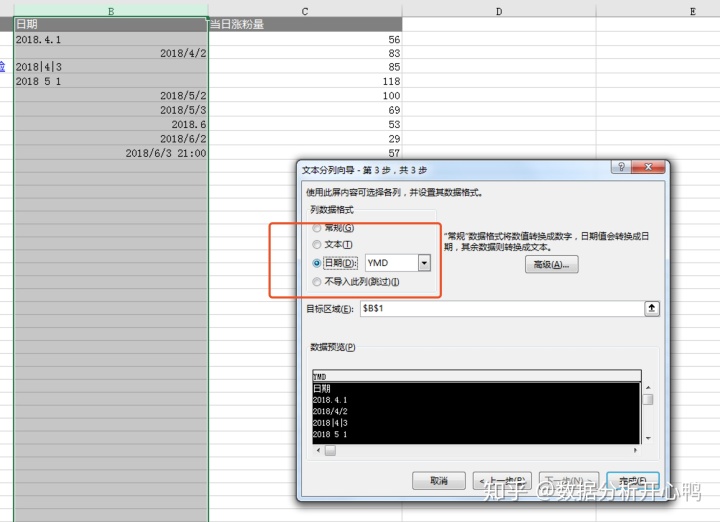
Task: Click the range collapse icon beside 目标区域
Action: click(x=652, y=309)
